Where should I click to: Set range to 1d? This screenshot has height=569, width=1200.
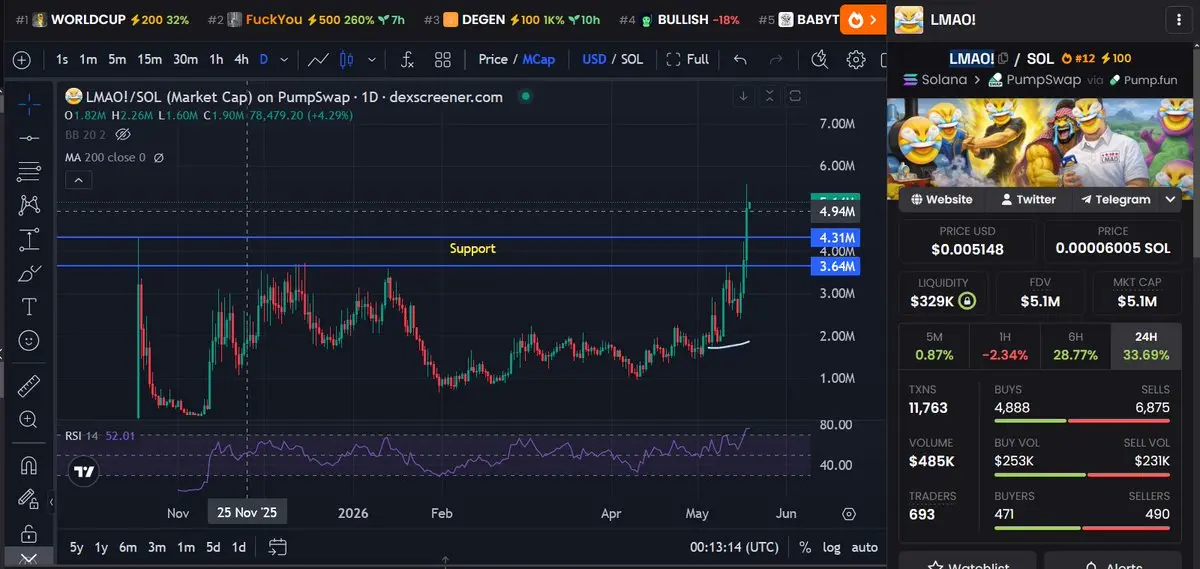click(x=239, y=547)
